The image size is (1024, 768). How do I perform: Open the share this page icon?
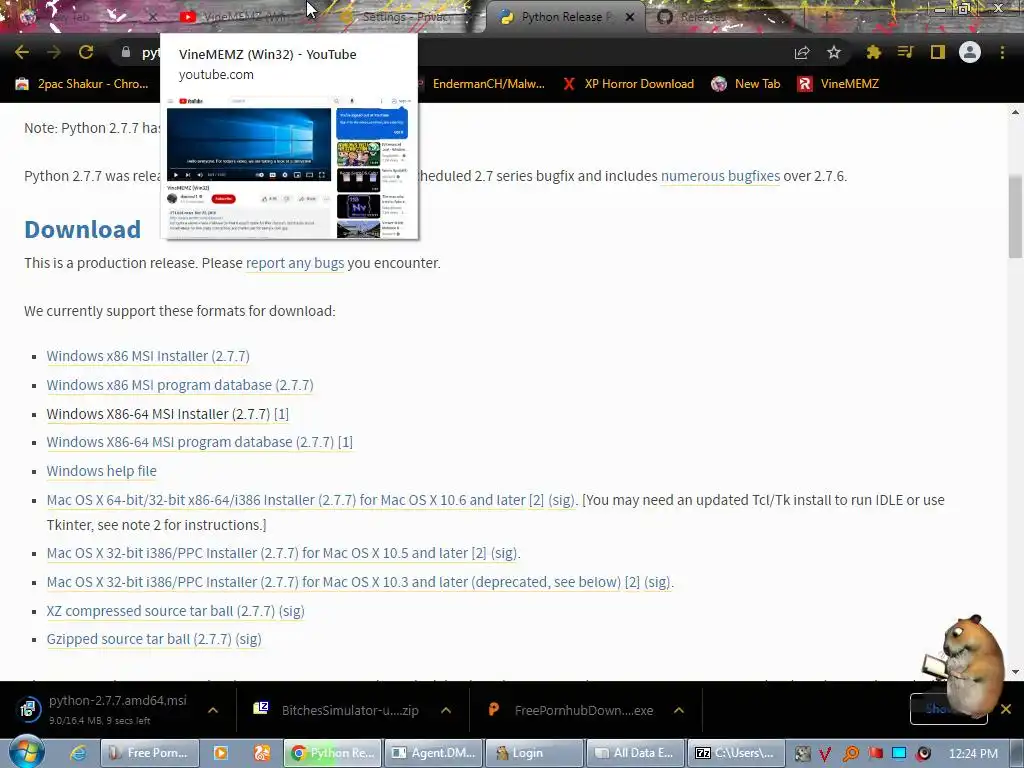pos(802,53)
